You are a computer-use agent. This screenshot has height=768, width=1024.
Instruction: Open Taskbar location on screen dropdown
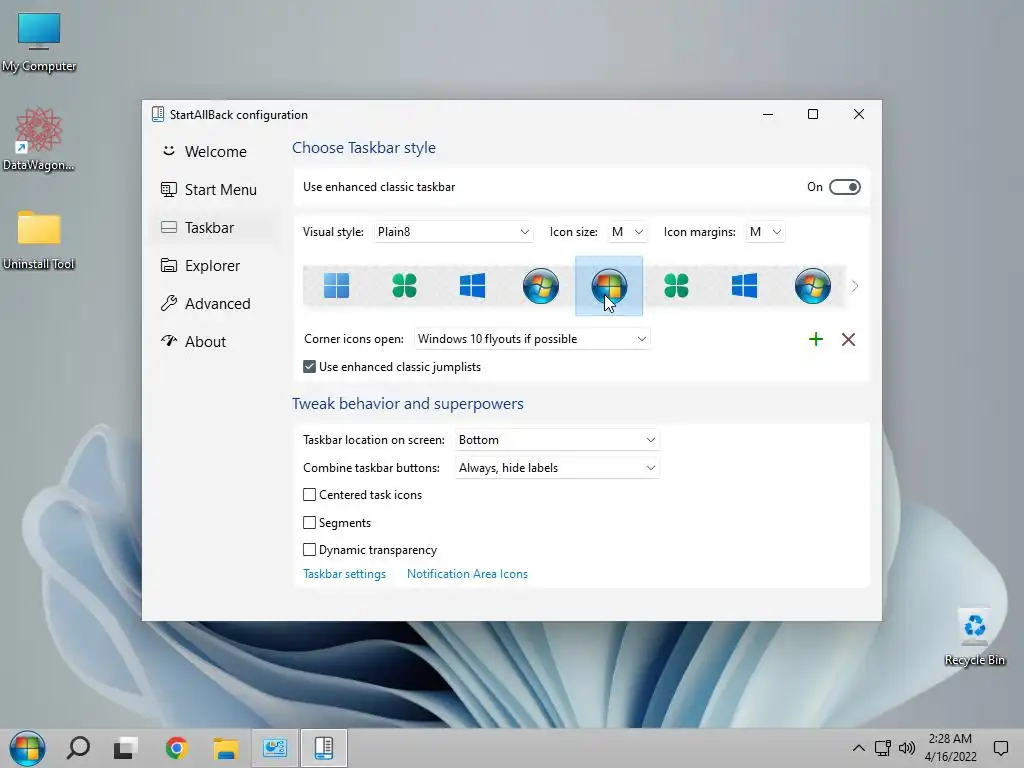pyautogui.click(x=557, y=440)
